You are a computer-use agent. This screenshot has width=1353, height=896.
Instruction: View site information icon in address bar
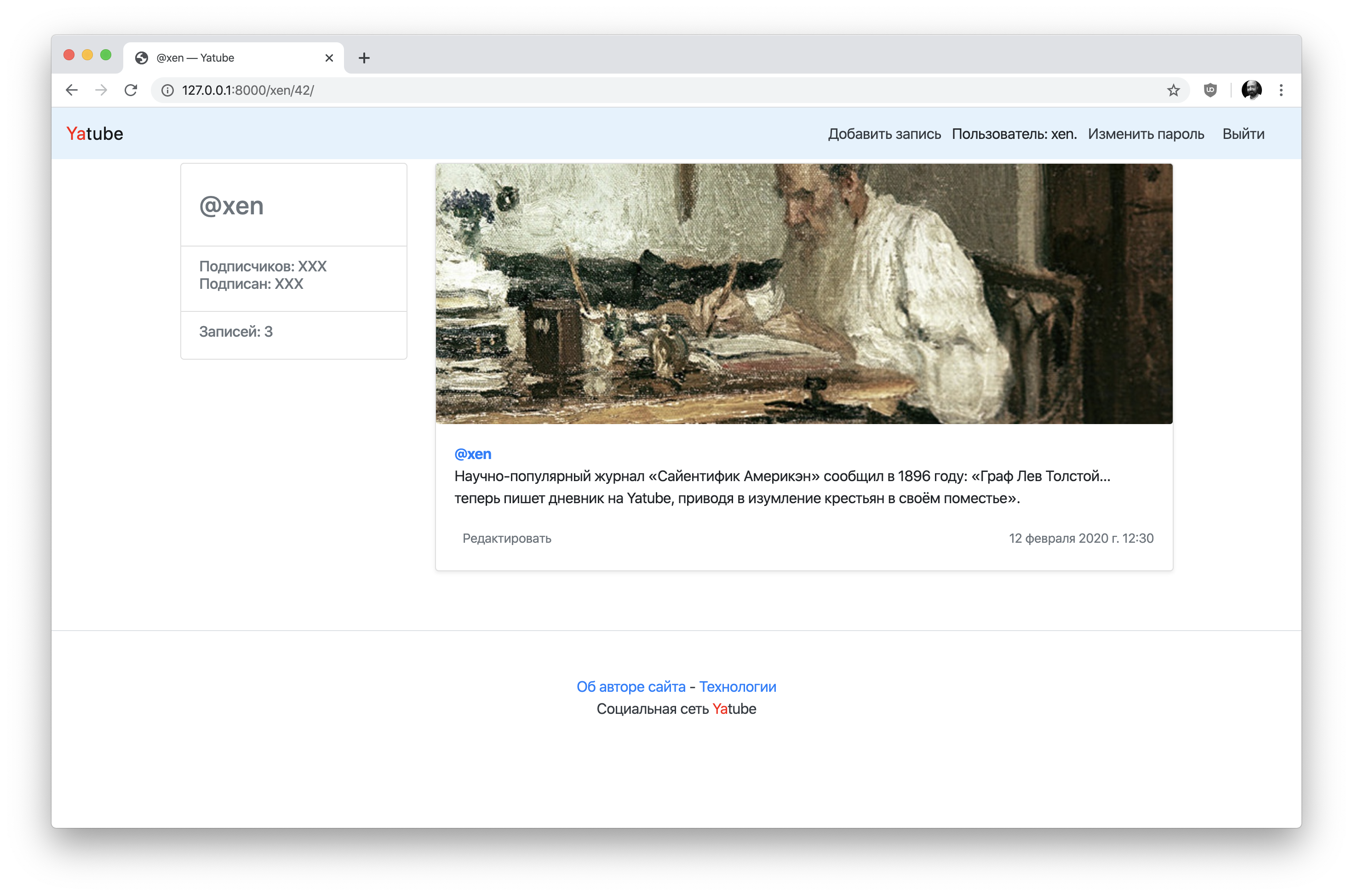tap(167, 90)
